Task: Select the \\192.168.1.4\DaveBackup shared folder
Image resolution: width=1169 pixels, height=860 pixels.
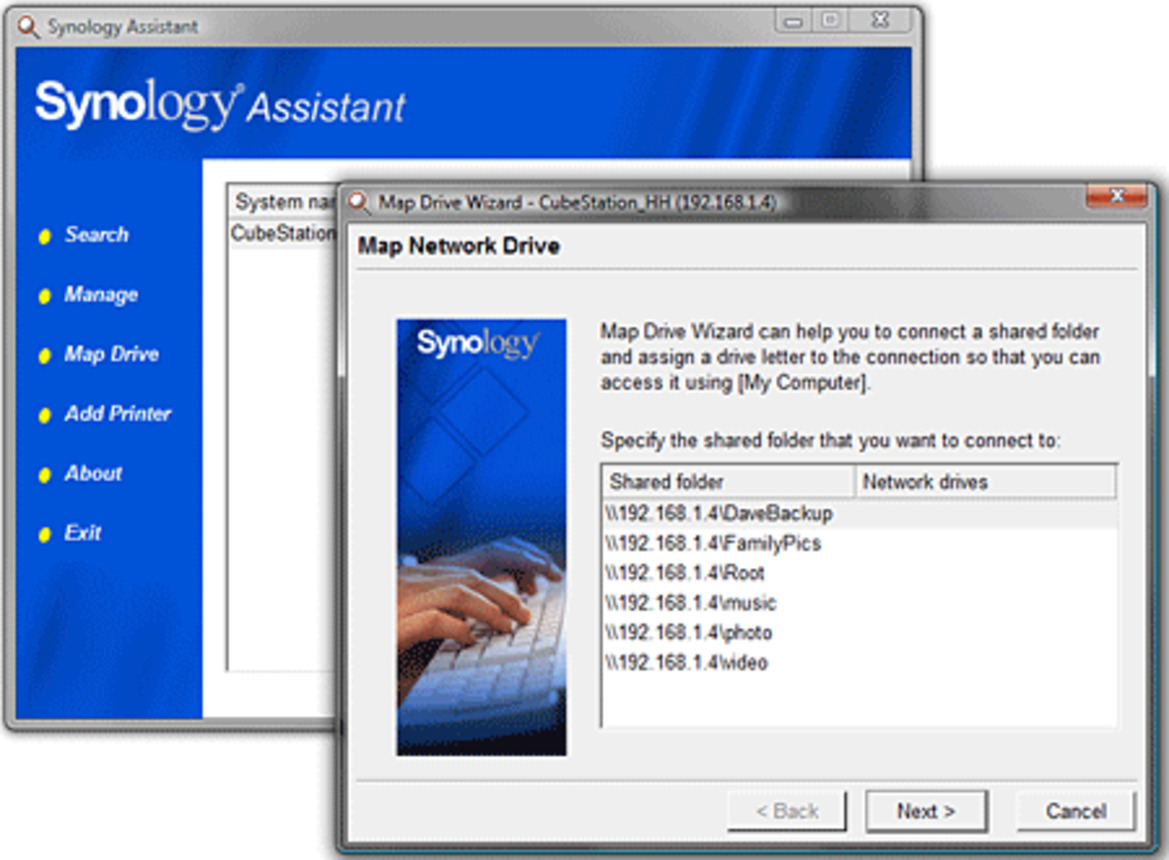Action: [859, 513]
